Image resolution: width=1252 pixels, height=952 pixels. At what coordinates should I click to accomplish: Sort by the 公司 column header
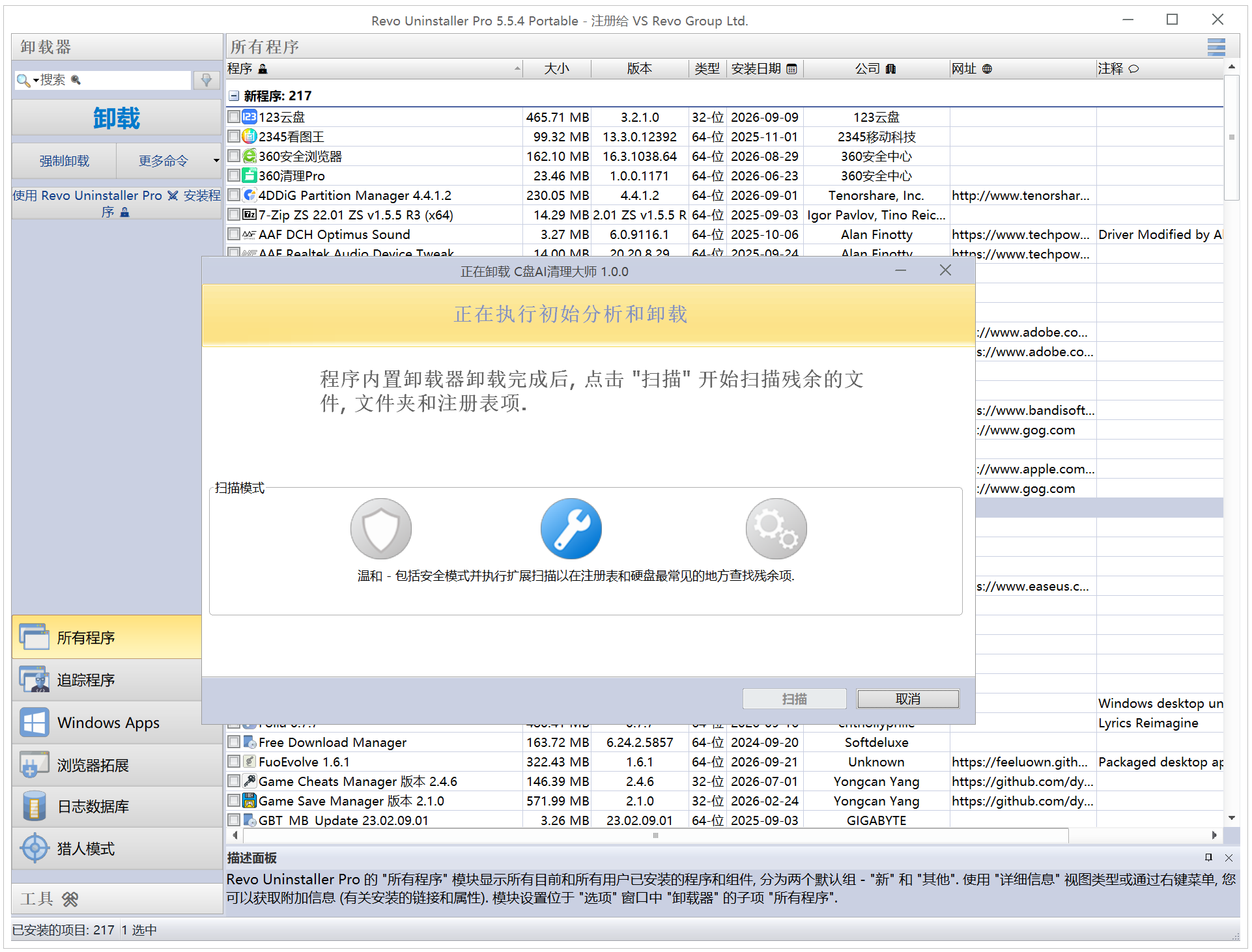[876, 68]
